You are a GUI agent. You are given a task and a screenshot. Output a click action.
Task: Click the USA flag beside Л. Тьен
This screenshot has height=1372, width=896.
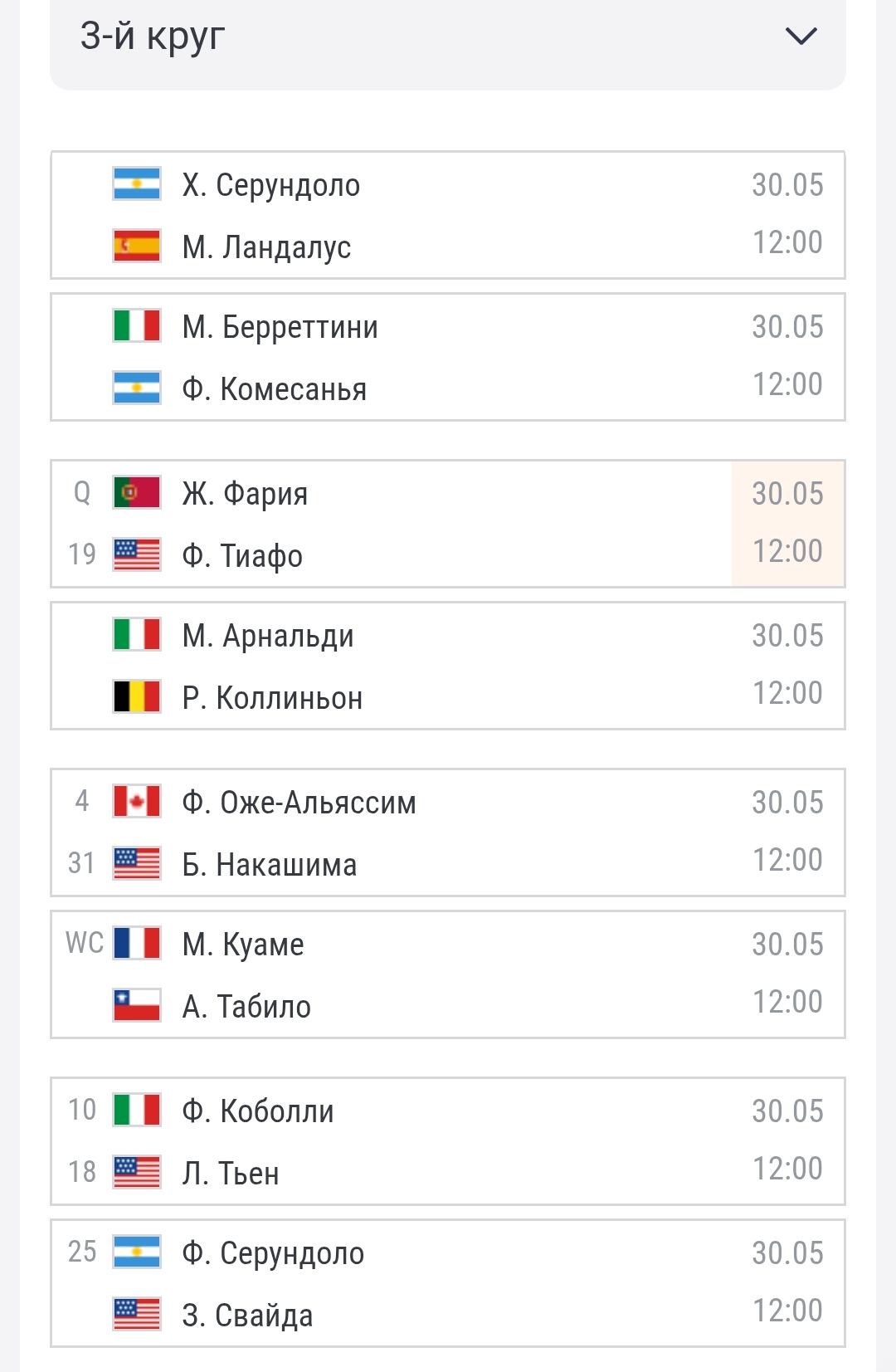click(x=137, y=1173)
